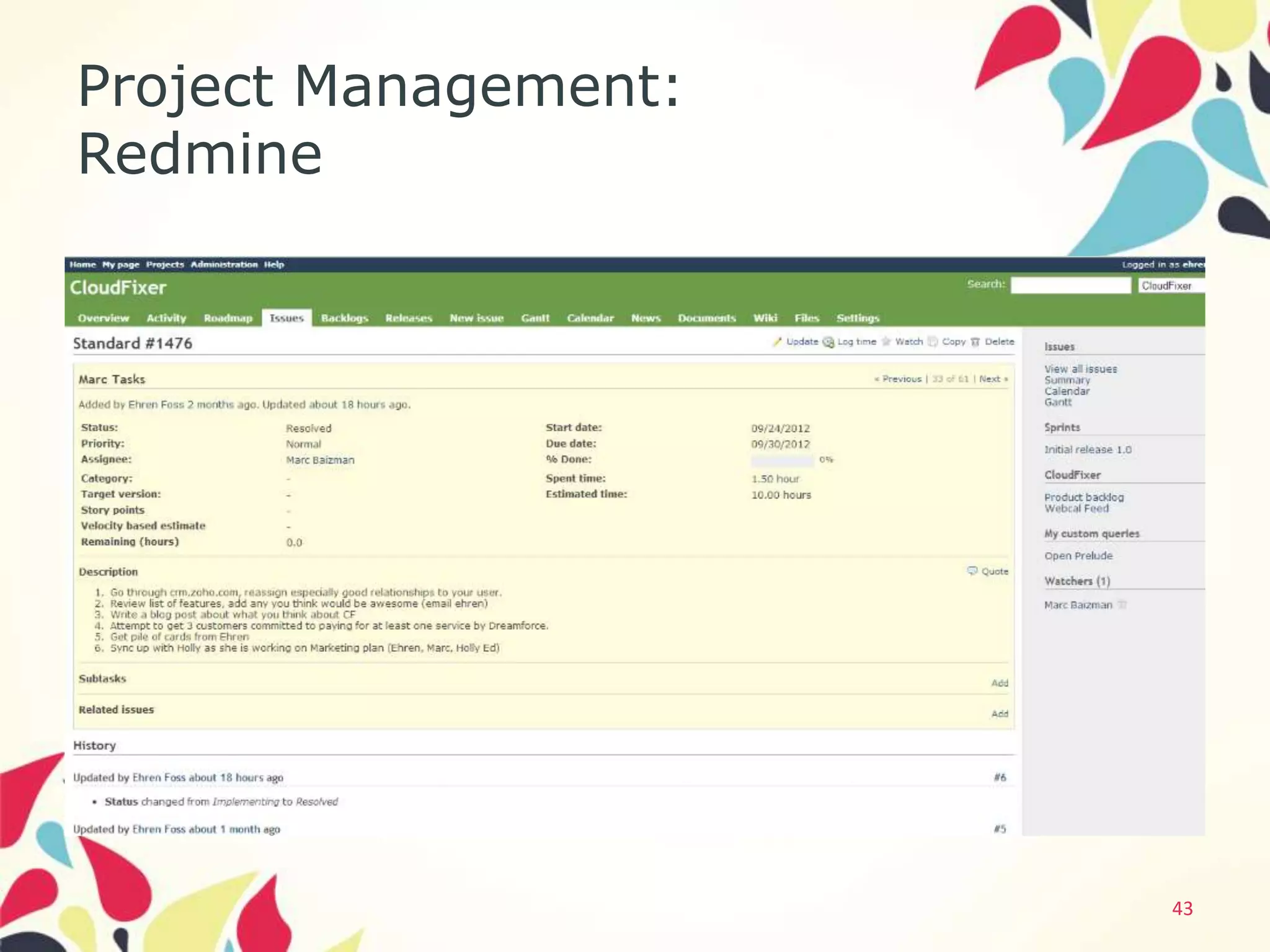Screen dimensions: 1270x952
Task: Open the Projects top menu
Action: pyautogui.click(x=165, y=265)
